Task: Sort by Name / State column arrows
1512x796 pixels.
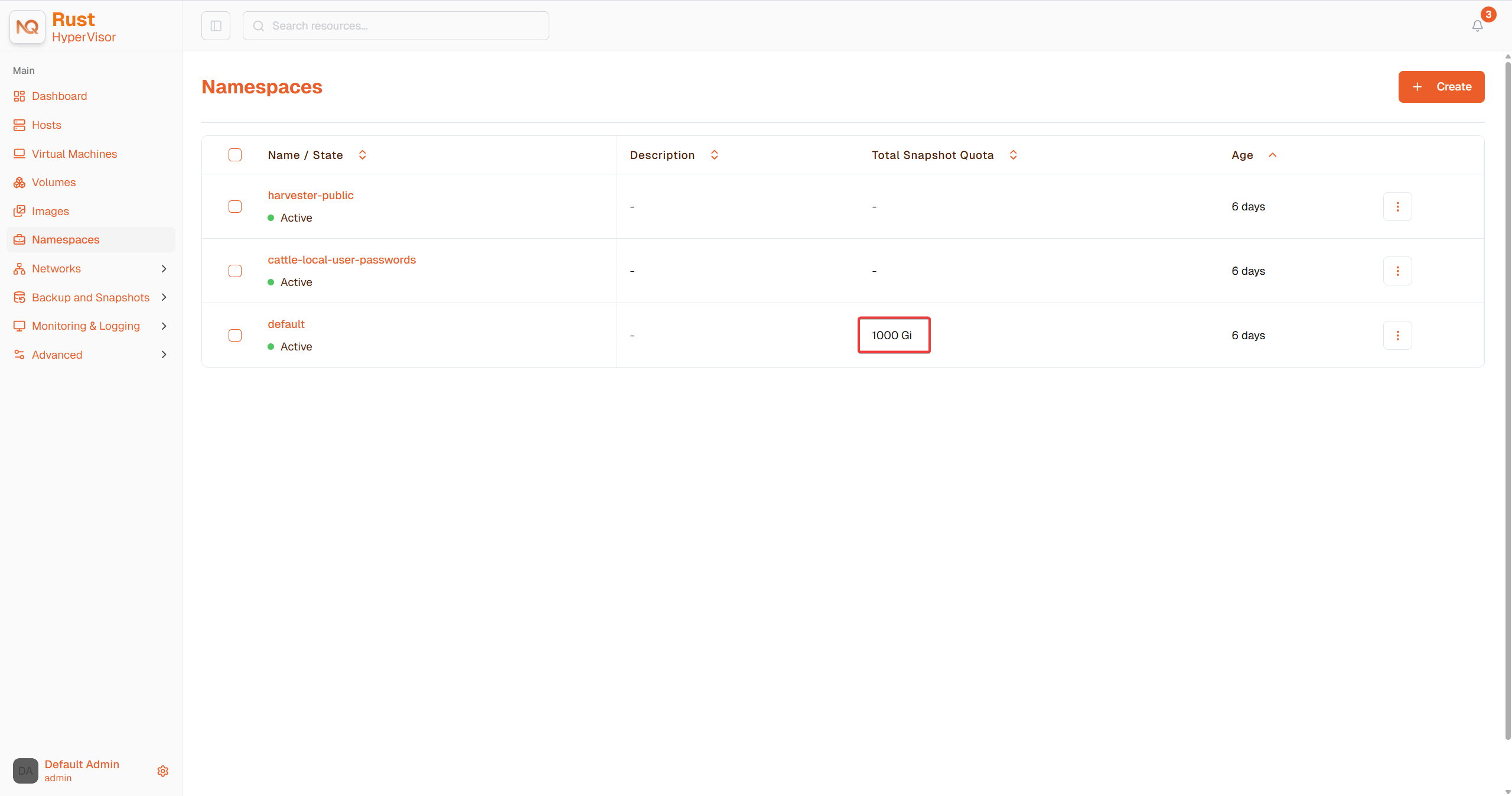Action: click(363, 155)
